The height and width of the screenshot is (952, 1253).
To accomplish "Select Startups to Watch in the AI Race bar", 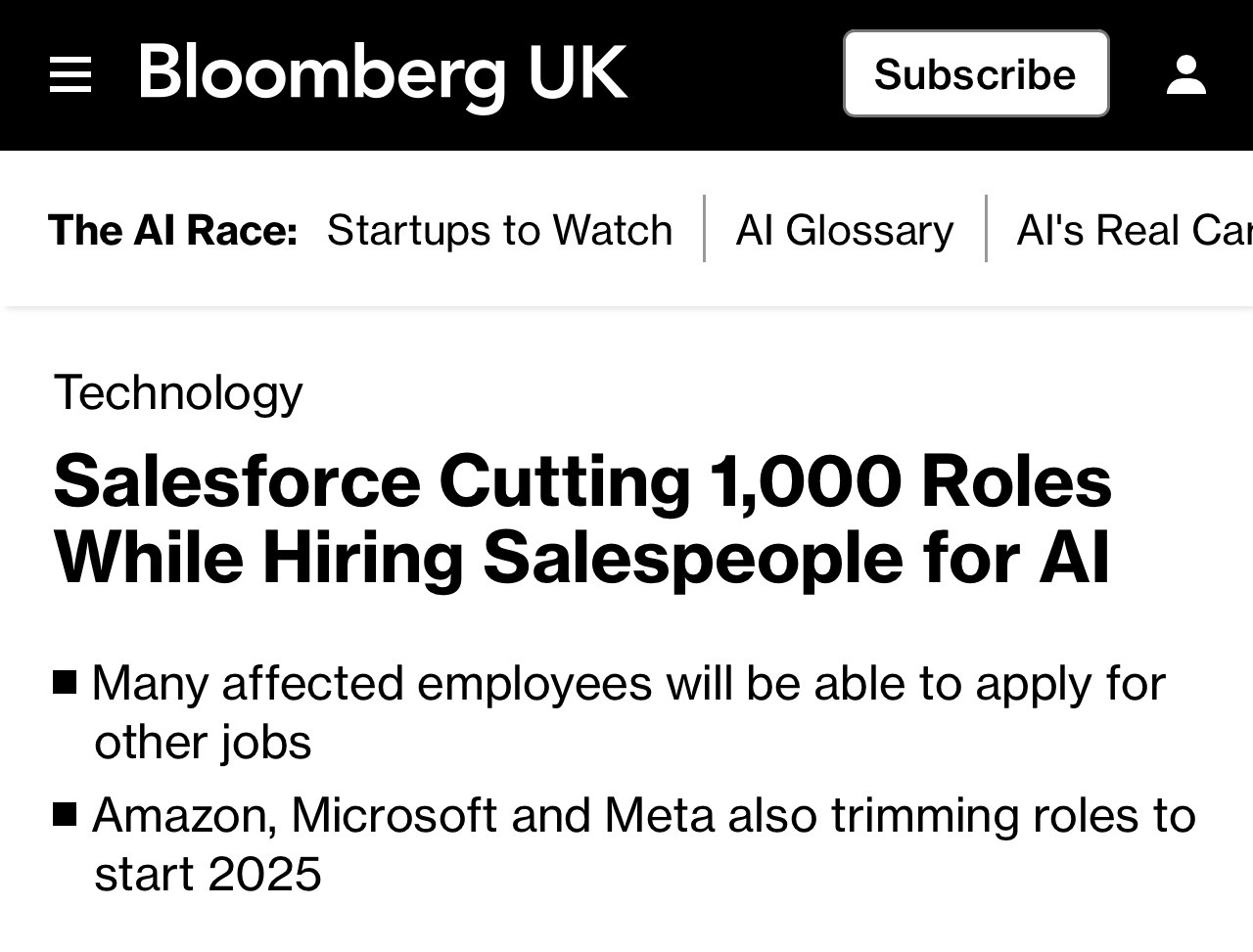I will pyautogui.click(x=500, y=230).
